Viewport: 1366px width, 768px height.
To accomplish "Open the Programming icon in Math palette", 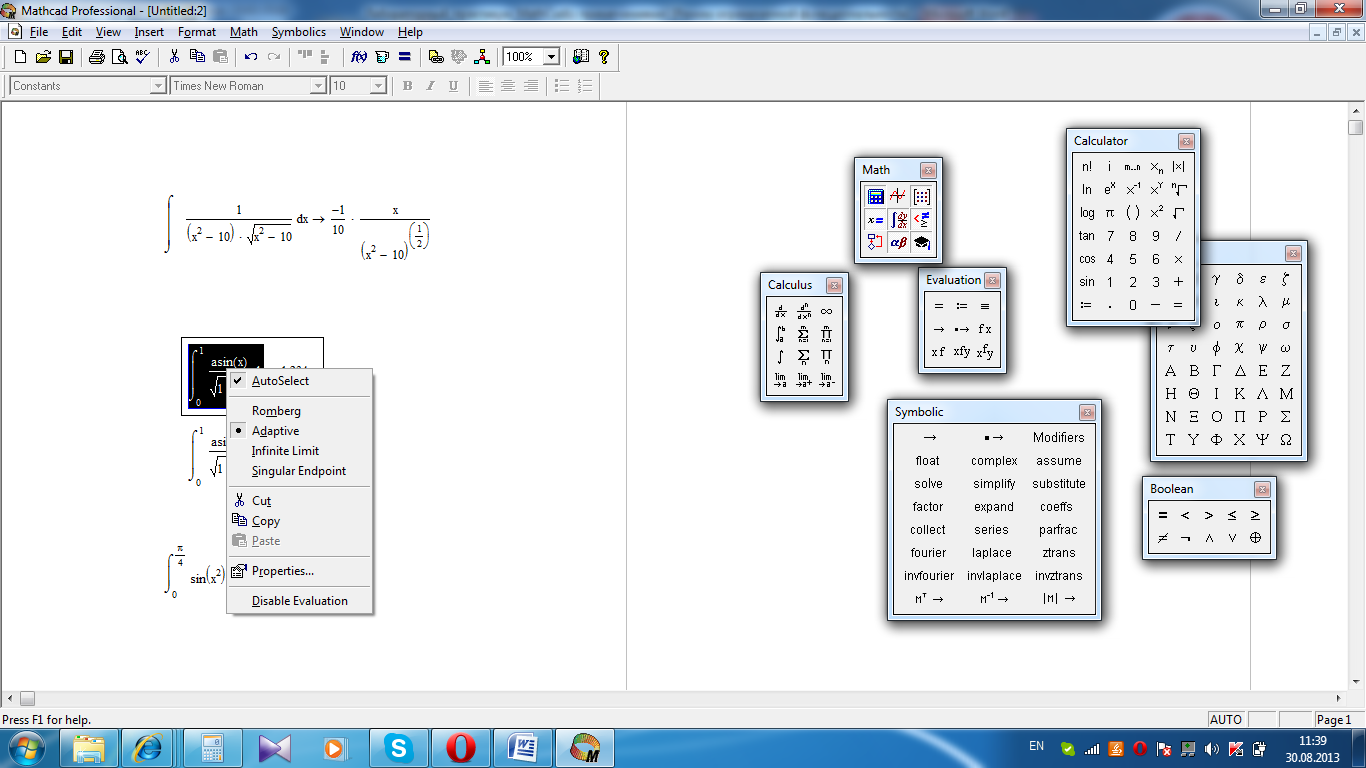I will point(875,242).
